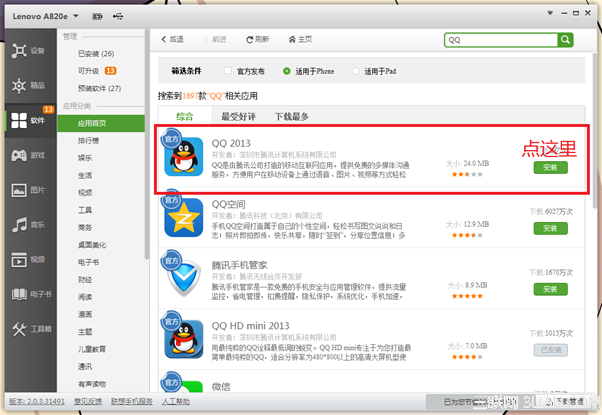Click the search results scrollbar
Screen dimensions: 602x415
[595, 131]
